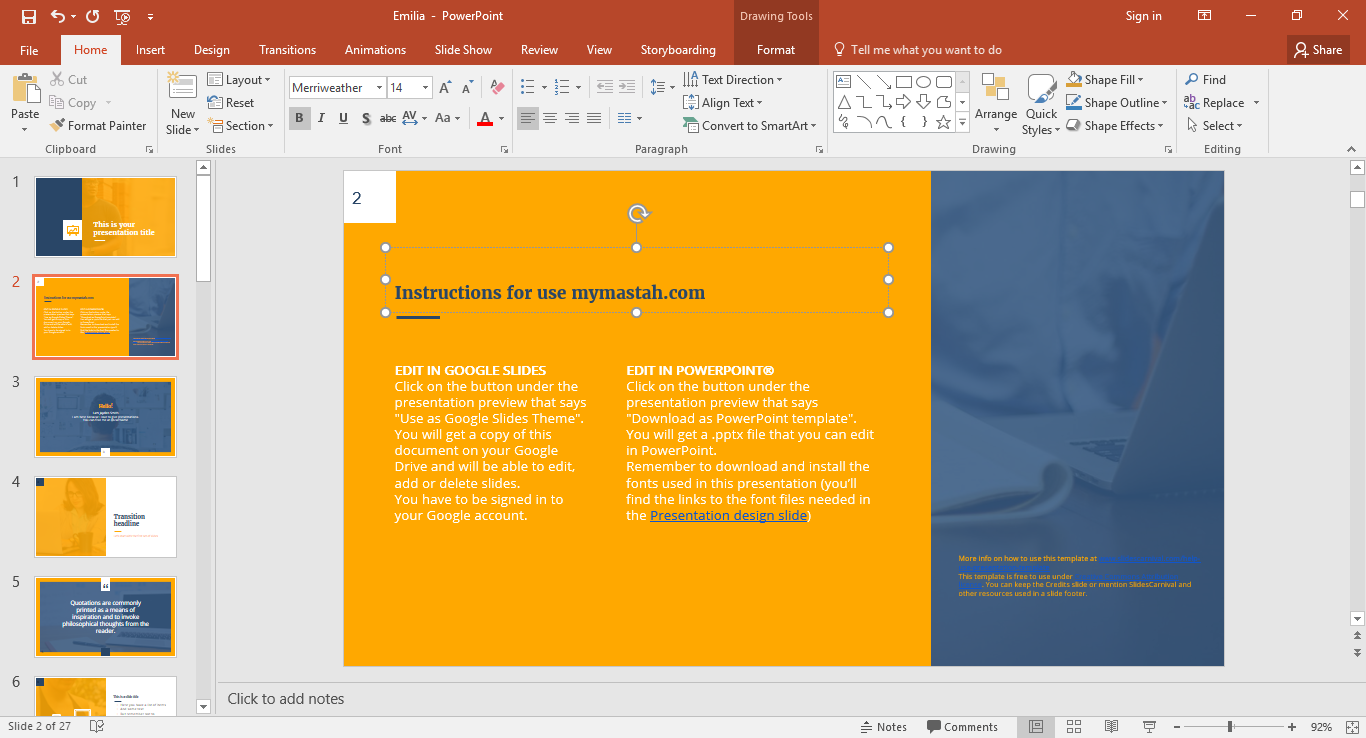Select the Freeform scribble shape

pos(843,122)
